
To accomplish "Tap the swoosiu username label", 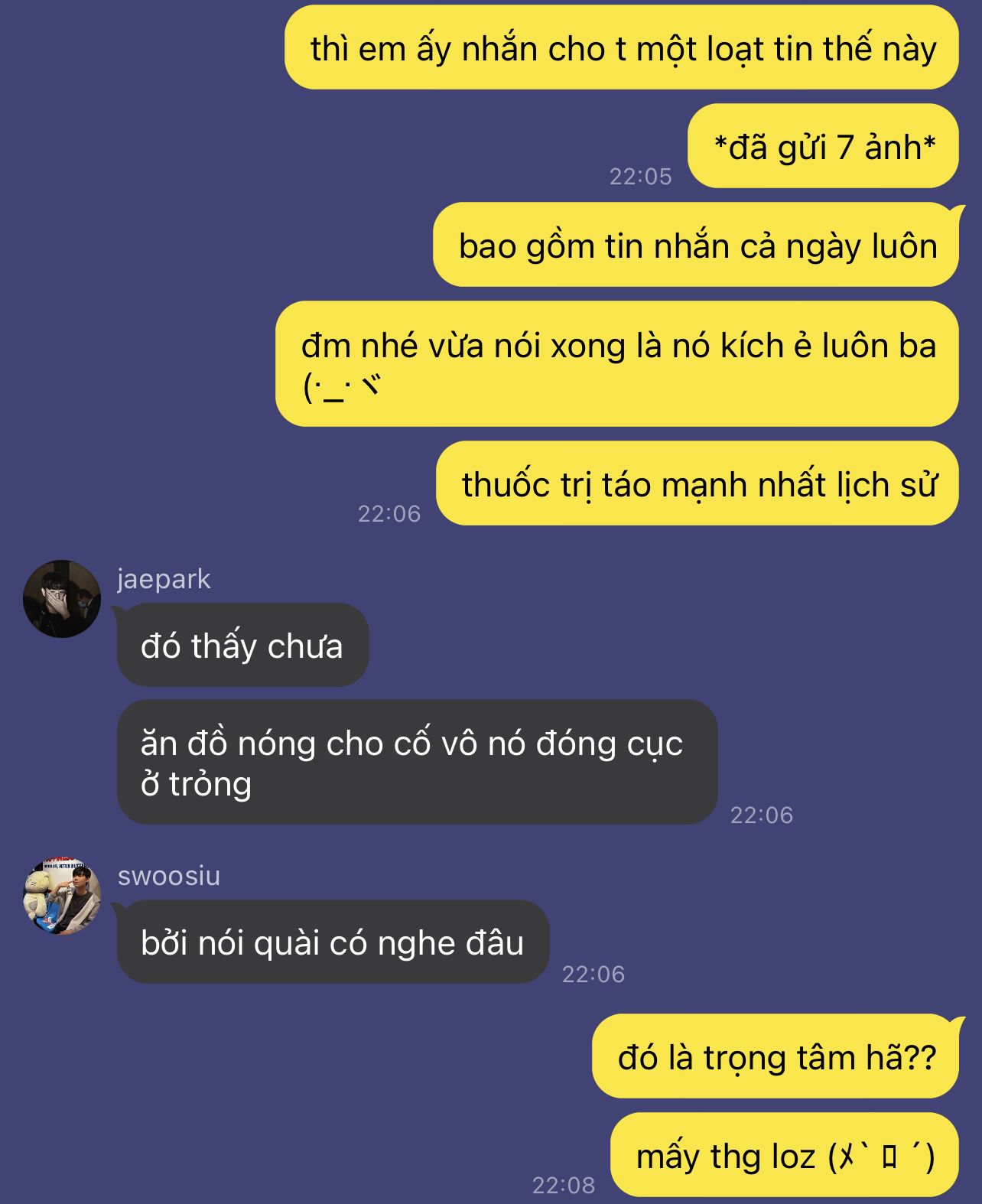I will pyautogui.click(x=169, y=876).
